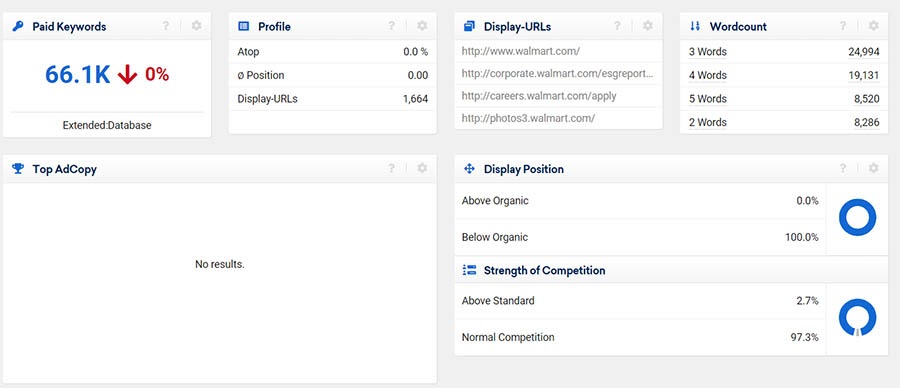
Task: Select the 3 Words wordcount row
Action: pos(784,52)
